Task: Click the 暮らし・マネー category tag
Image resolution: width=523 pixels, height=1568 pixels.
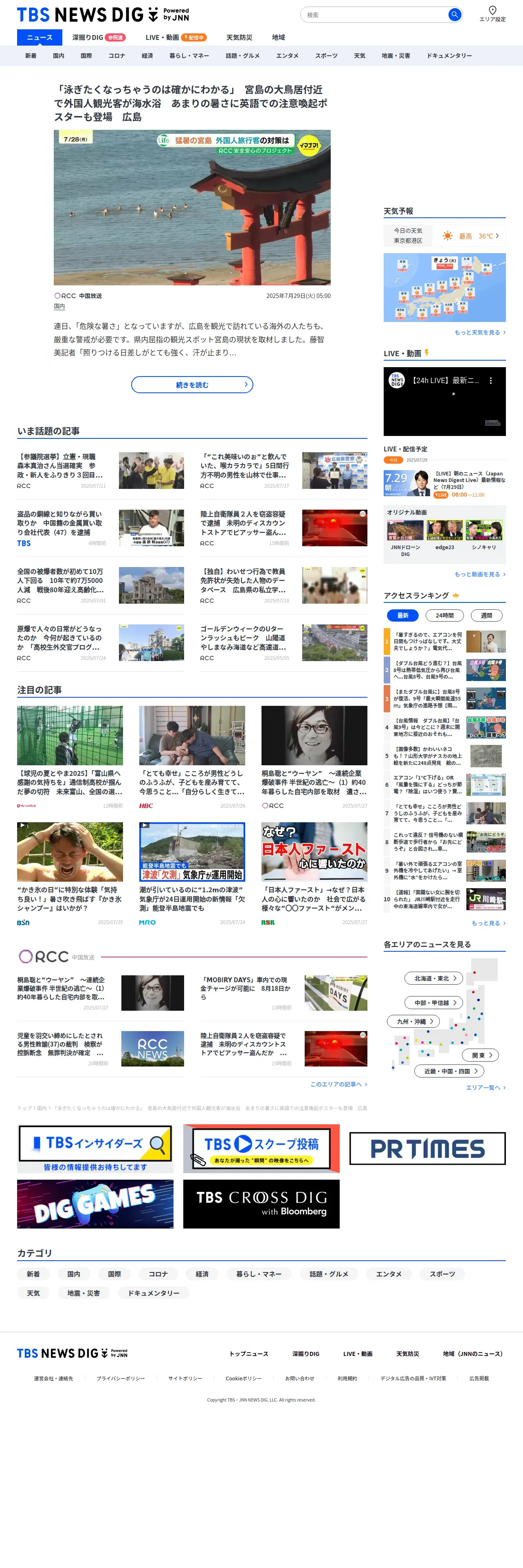Action: 259,1273
